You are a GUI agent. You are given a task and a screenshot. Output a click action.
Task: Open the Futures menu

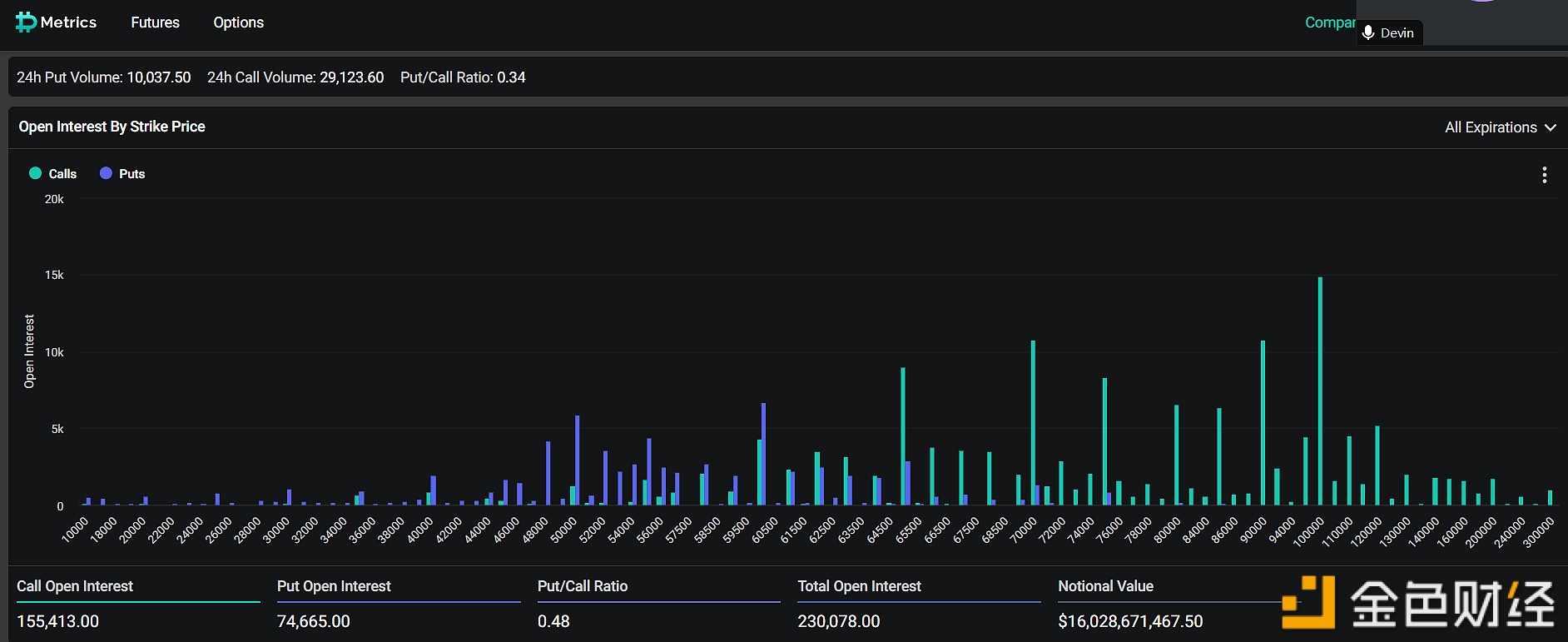(155, 22)
